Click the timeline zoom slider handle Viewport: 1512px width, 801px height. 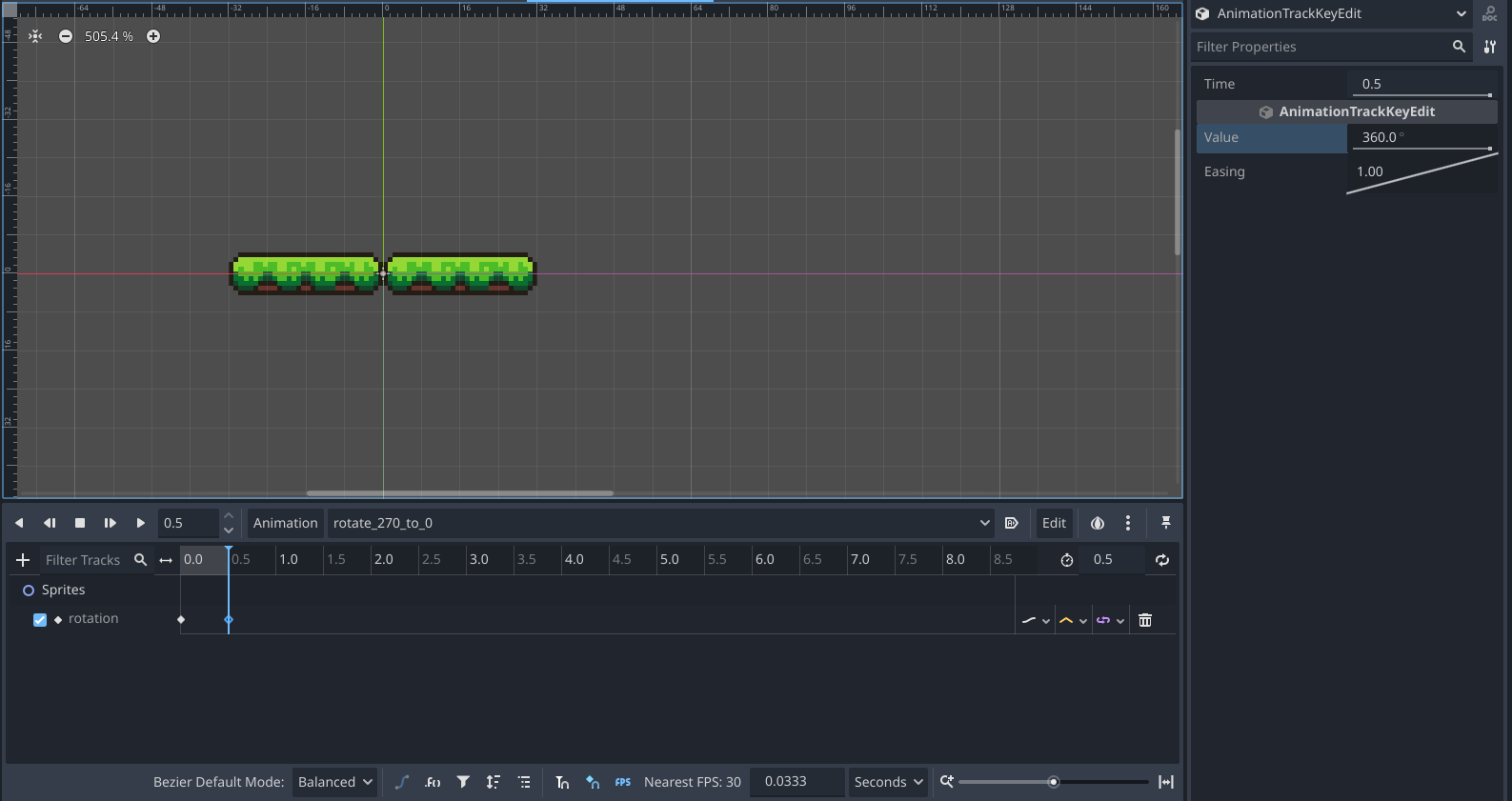[1053, 782]
